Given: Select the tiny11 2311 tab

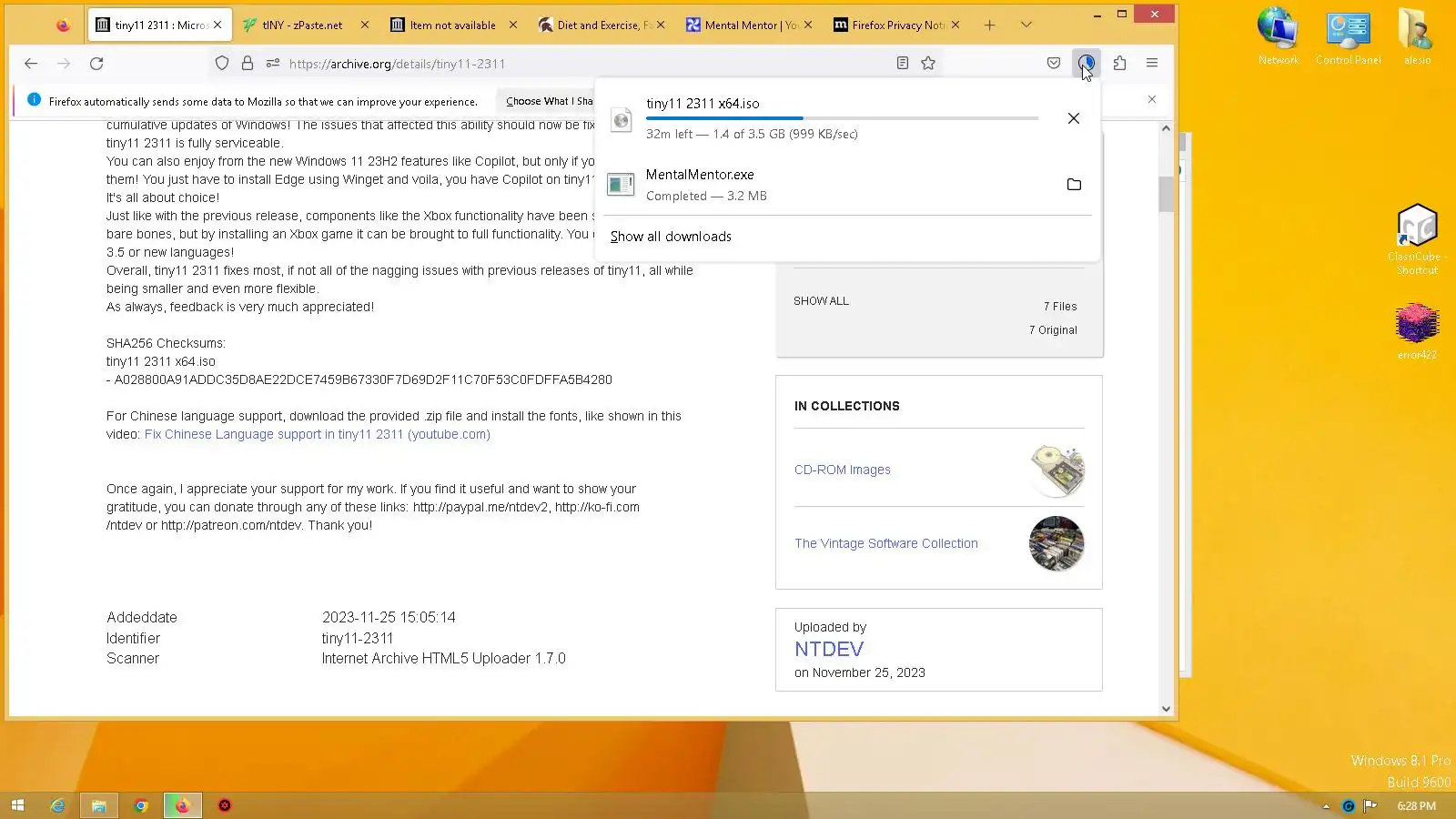Looking at the screenshot, I should coord(159,25).
